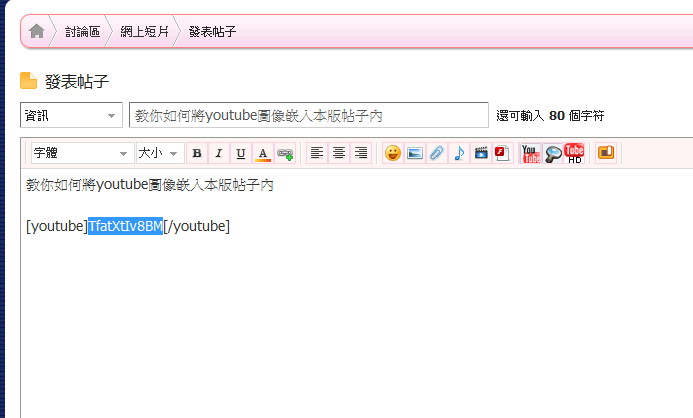
Task: Open the smiley emoticon picker
Action: 393,153
